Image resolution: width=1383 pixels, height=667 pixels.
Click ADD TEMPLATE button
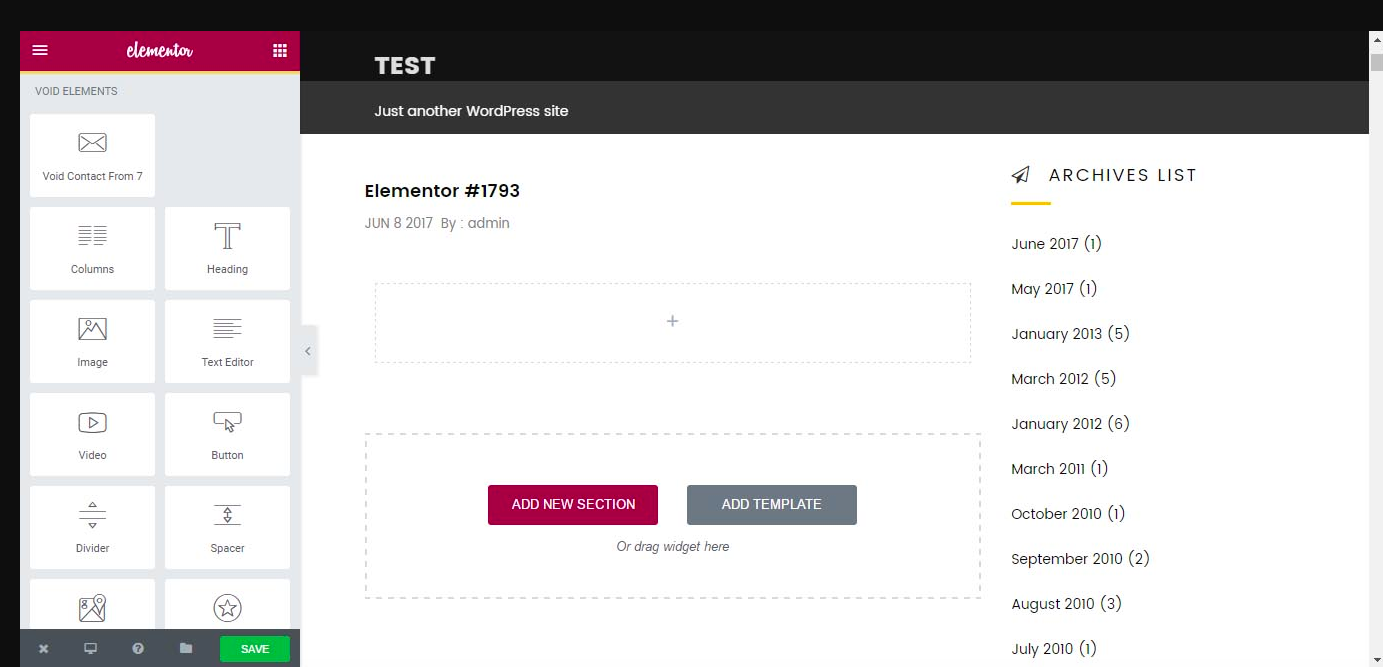[772, 505]
